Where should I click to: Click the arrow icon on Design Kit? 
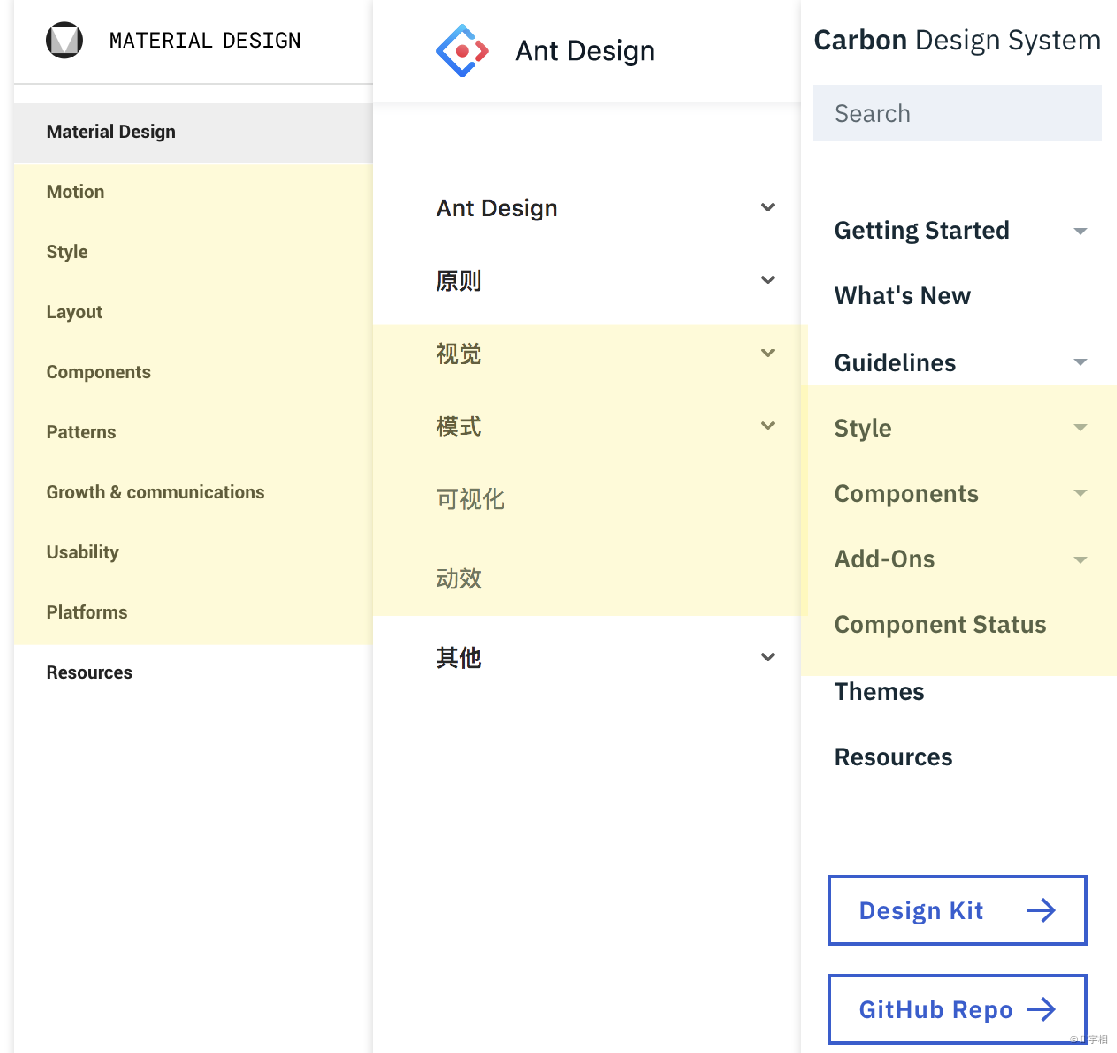(1041, 910)
